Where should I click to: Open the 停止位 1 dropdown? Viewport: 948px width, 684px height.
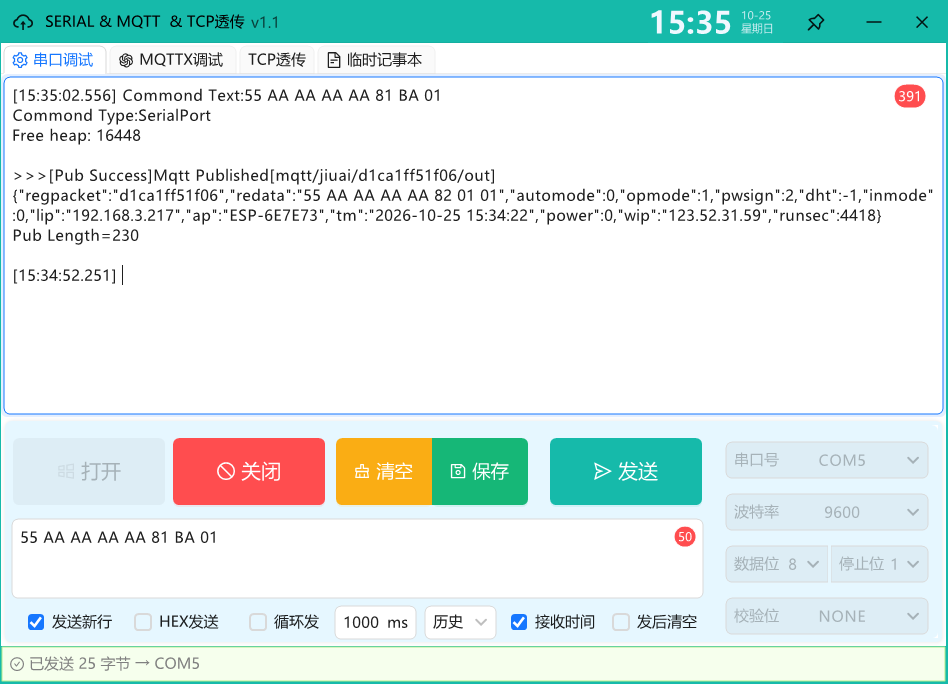coord(879,564)
